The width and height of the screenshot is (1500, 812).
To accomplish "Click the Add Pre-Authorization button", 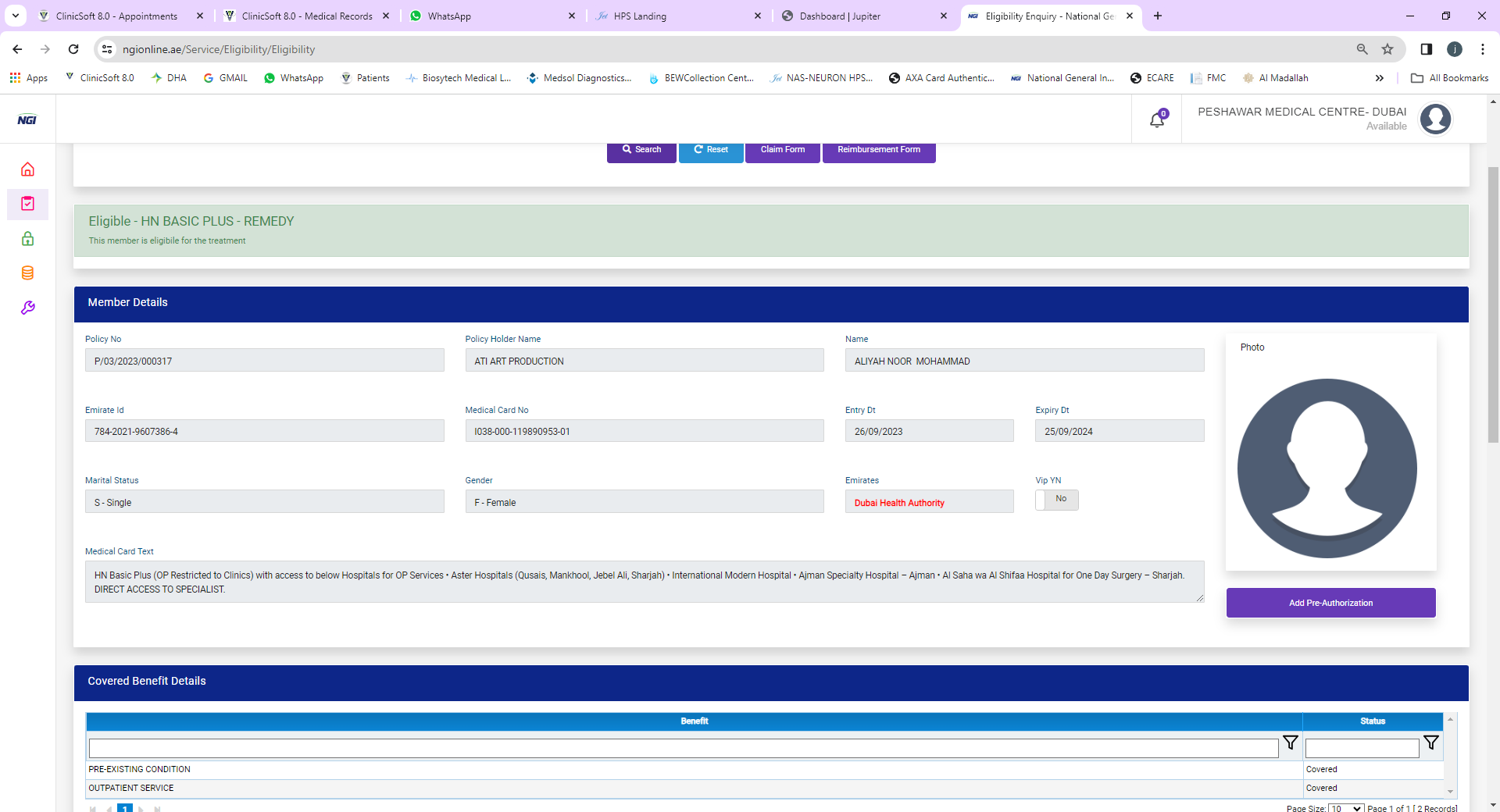I will point(1330,603).
